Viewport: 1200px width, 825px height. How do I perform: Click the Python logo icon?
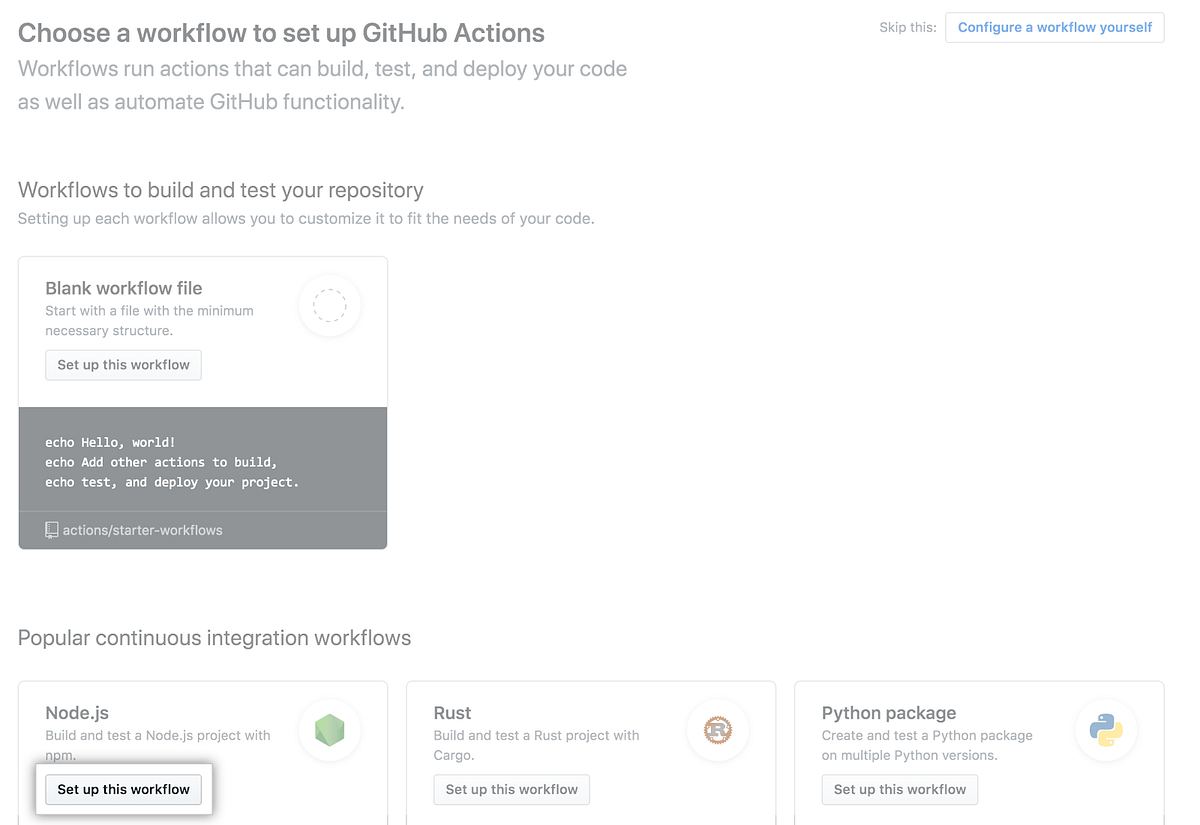click(x=1106, y=730)
